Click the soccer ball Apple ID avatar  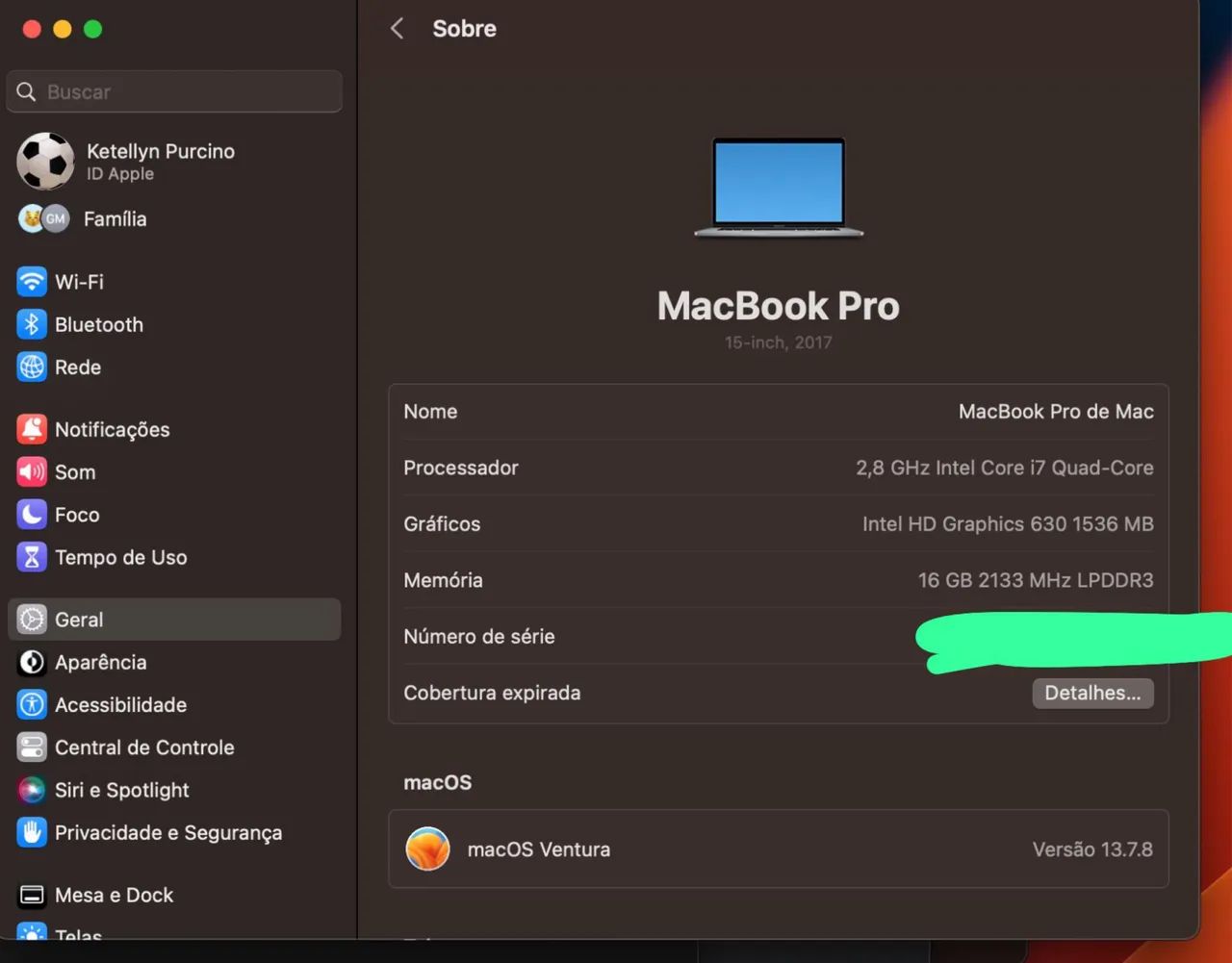tap(45, 161)
